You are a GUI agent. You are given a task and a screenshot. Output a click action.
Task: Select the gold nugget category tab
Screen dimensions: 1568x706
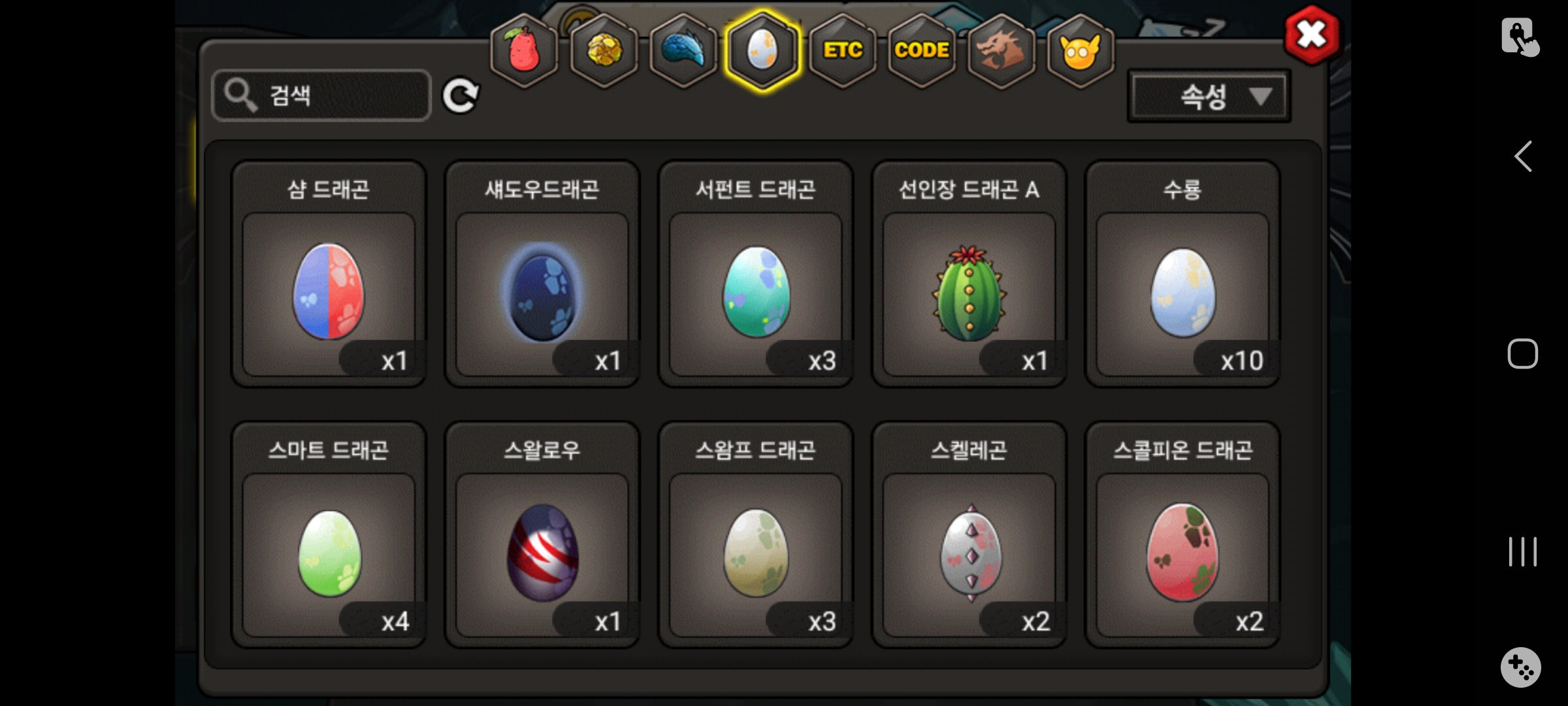tap(604, 51)
